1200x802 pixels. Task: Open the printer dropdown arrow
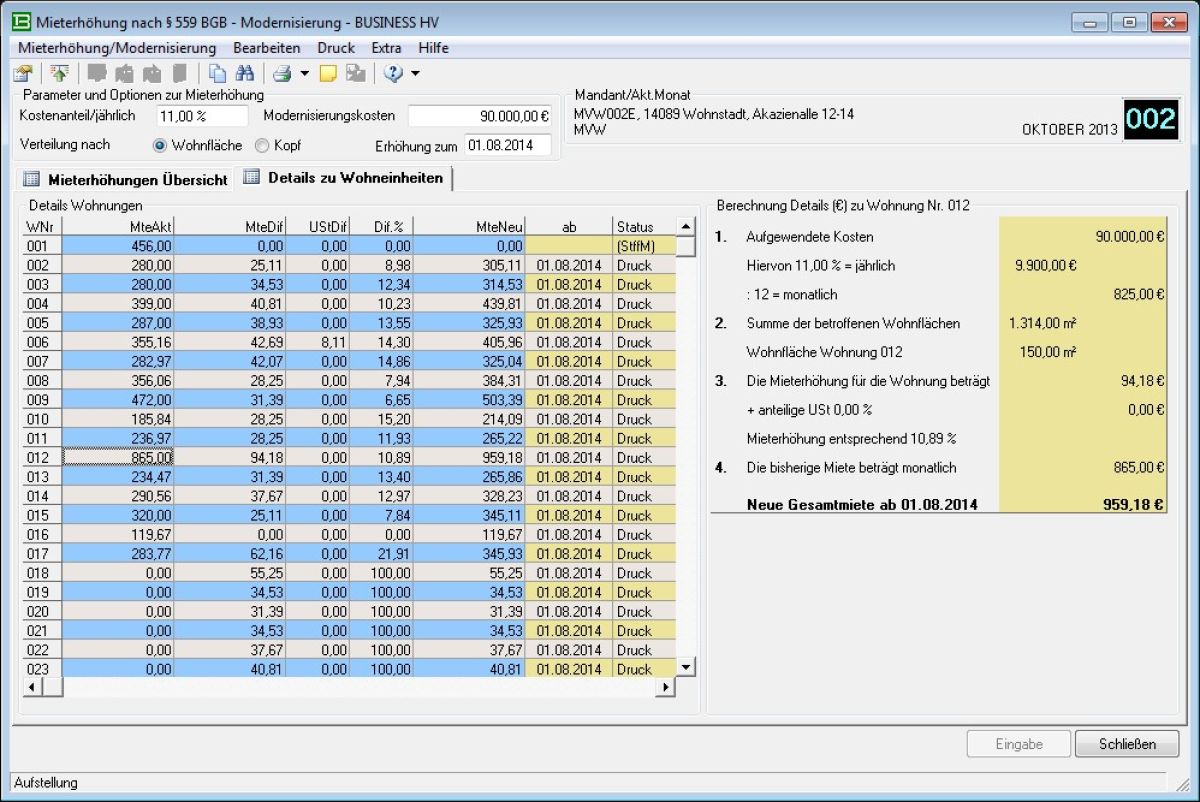[304, 73]
